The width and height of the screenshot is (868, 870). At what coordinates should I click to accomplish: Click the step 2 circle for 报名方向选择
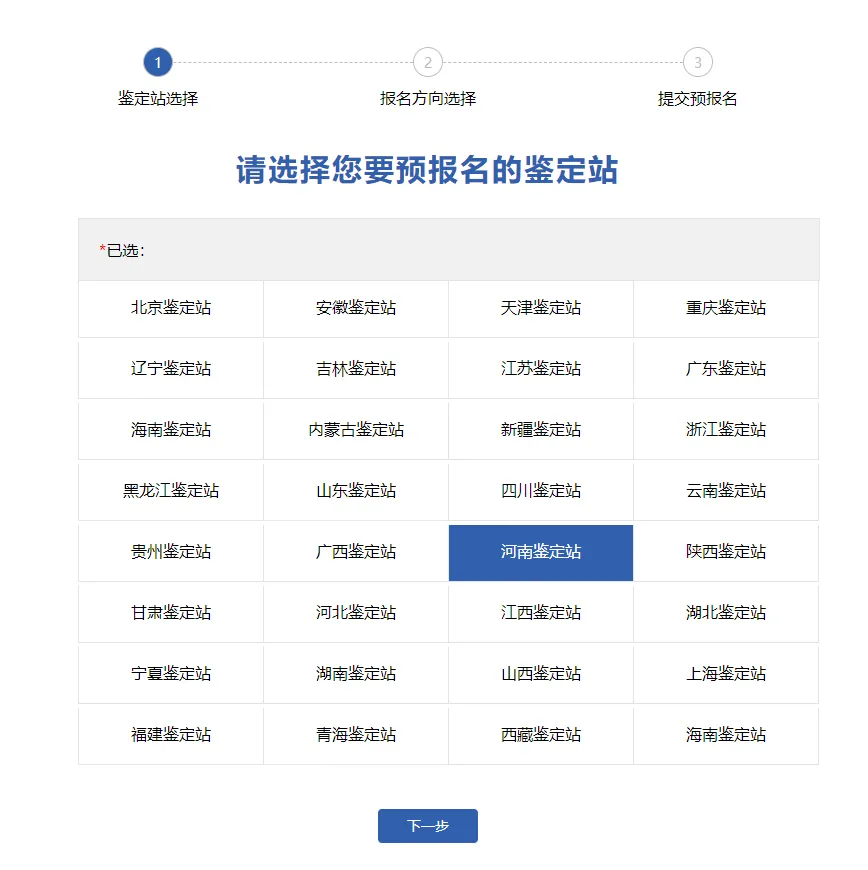click(x=428, y=62)
